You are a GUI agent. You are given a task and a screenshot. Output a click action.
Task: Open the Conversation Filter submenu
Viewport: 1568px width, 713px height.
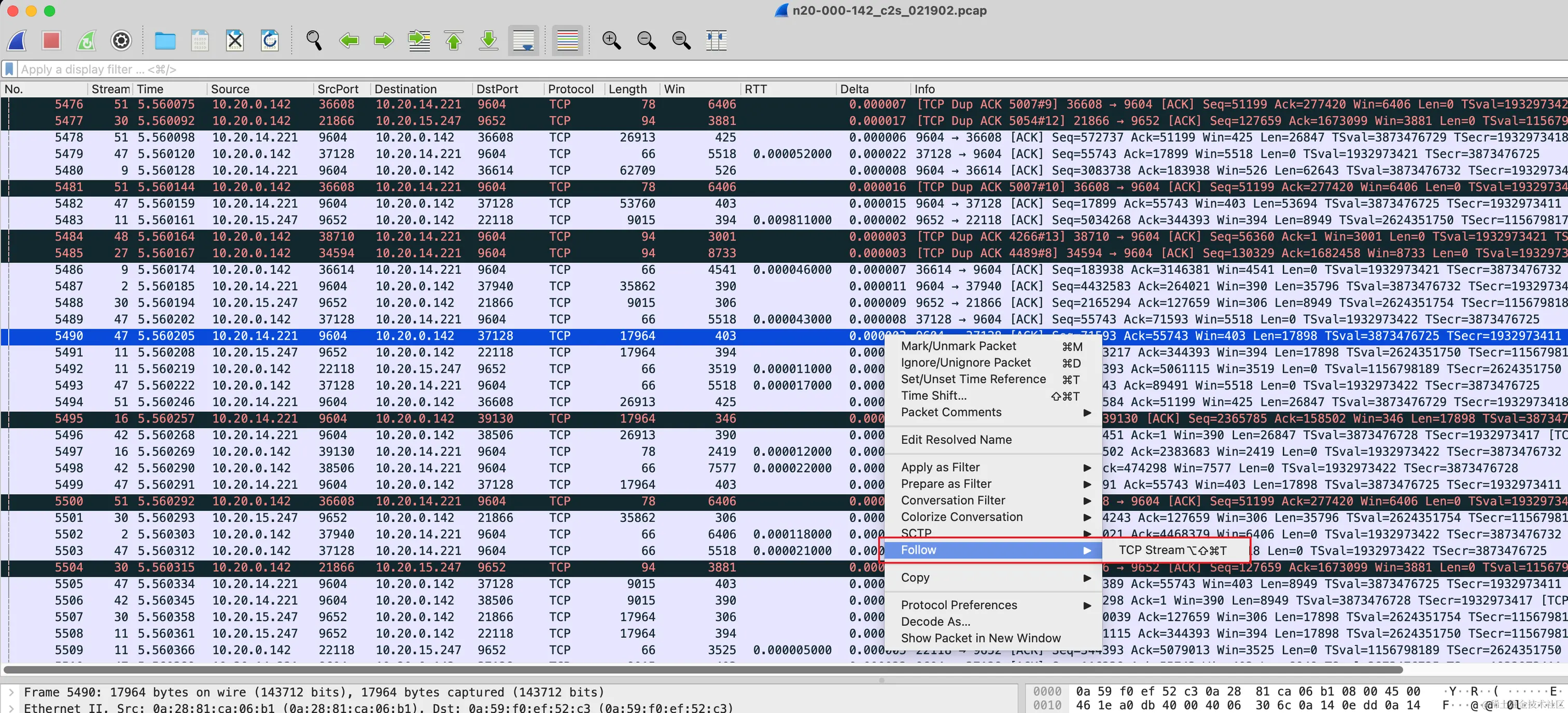coord(993,500)
